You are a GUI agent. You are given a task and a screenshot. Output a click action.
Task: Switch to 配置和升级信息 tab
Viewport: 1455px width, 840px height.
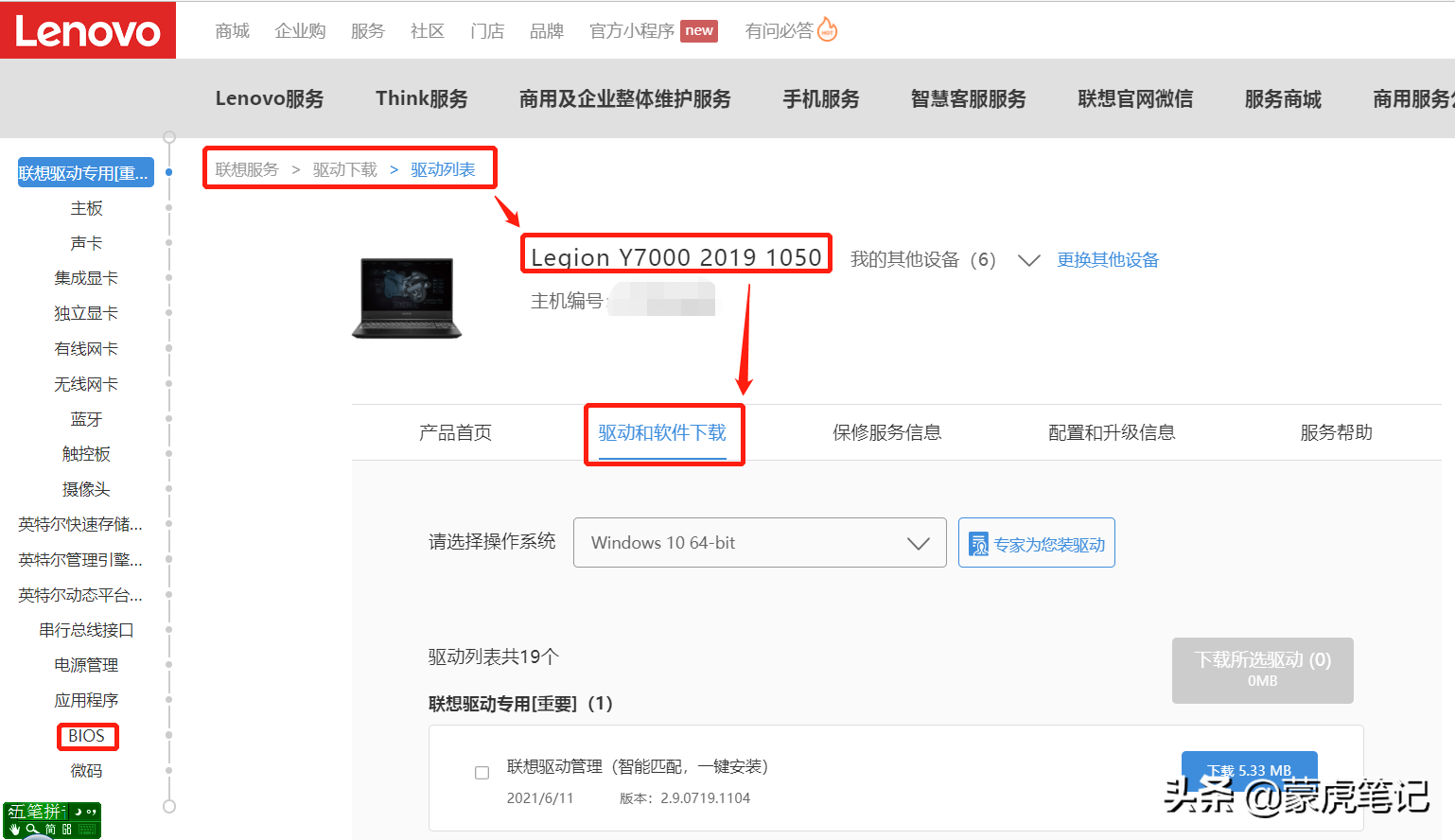(x=1112, y=432)
